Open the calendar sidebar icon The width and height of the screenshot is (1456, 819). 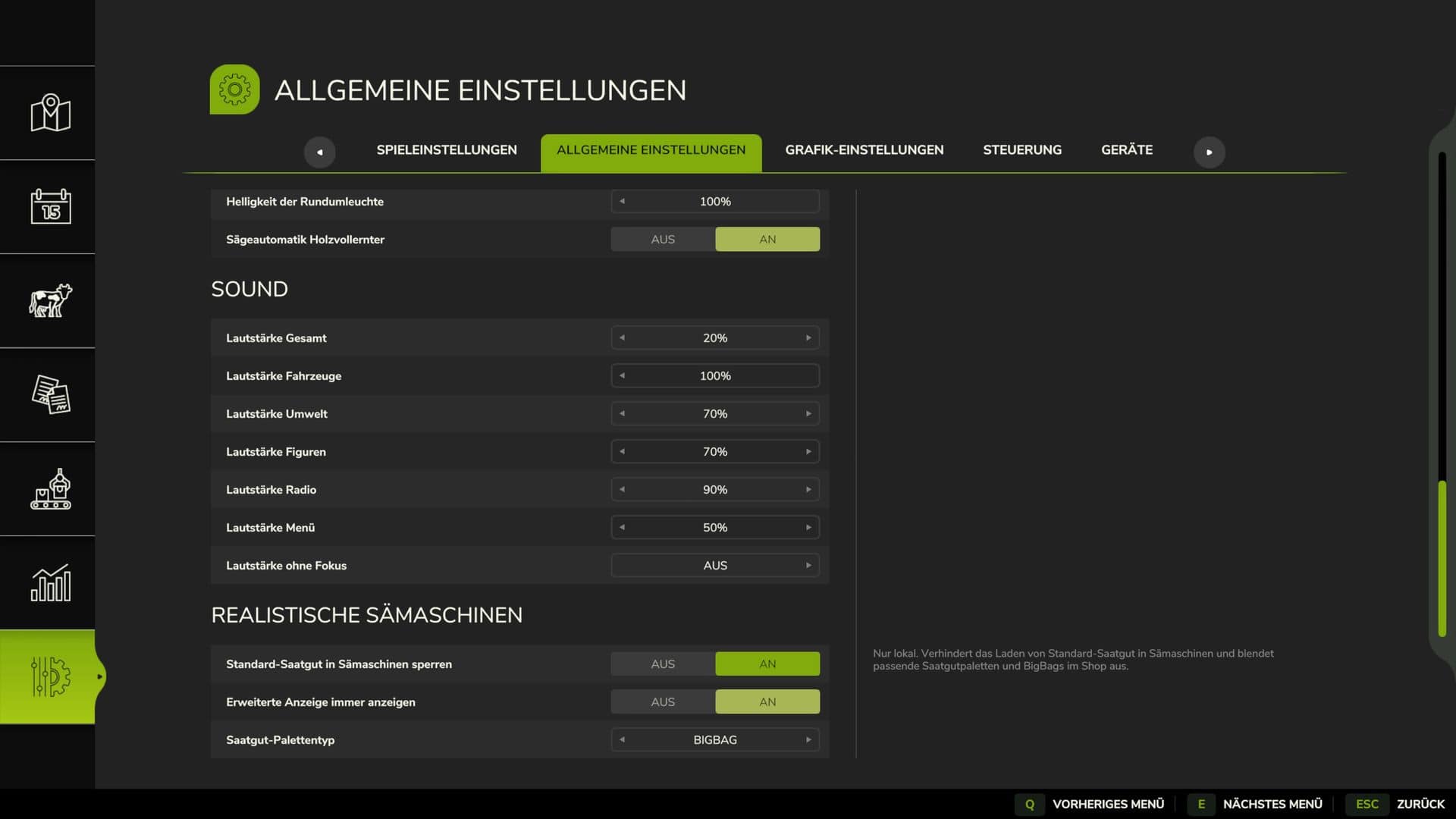tap(50, 207)
